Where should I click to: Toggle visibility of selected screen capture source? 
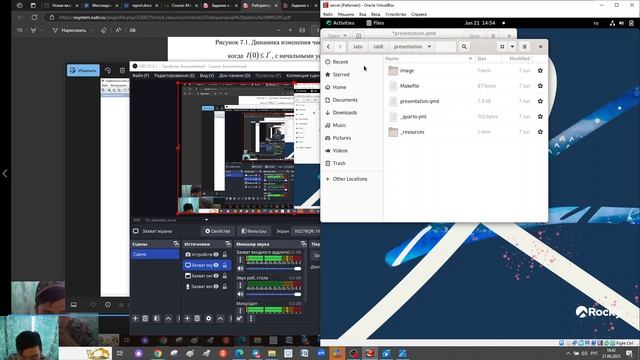click(x=216, y=265)
